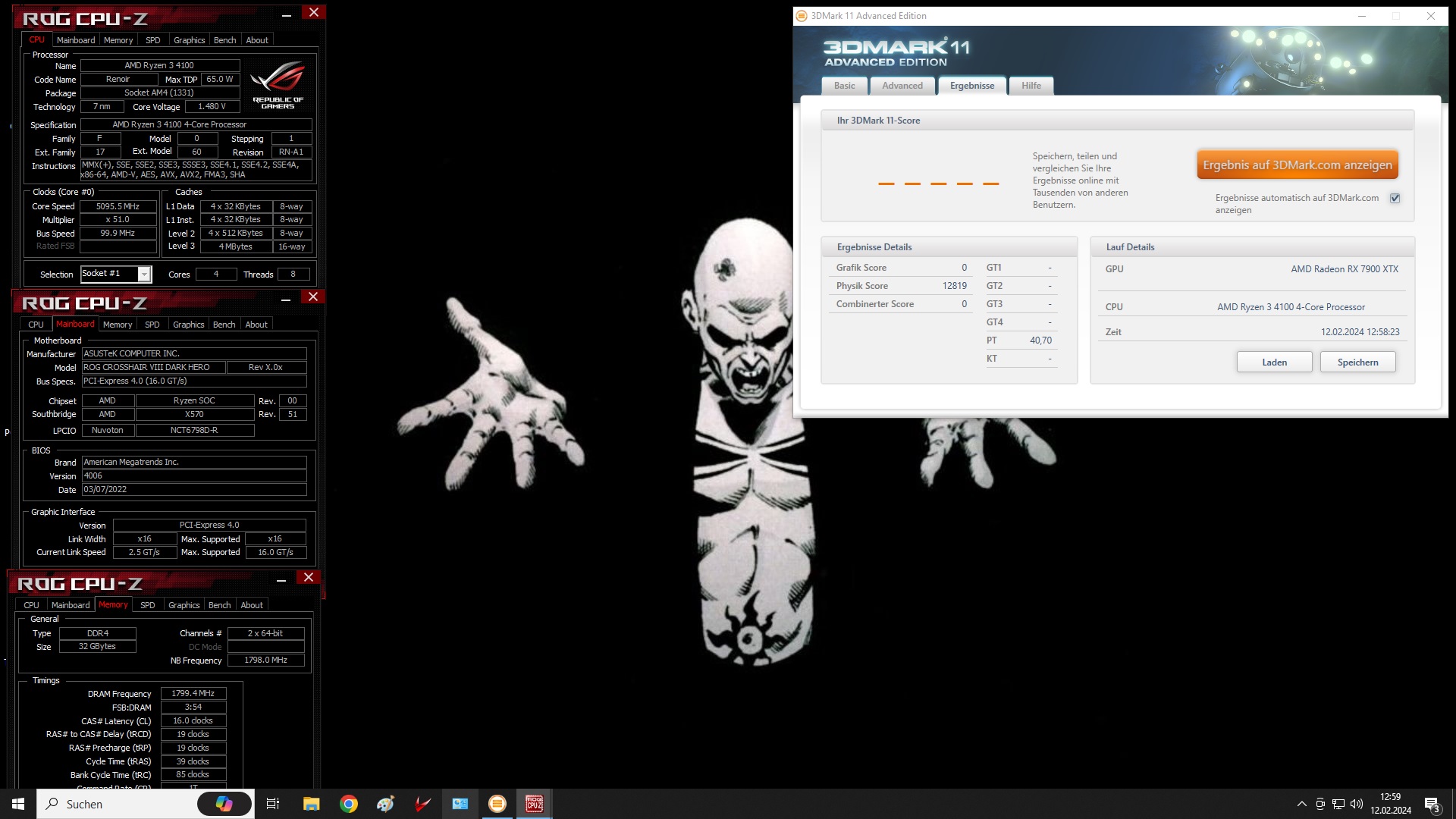1456x819 pixels.
Task: Click the Republic of Gamers logo in CPU-Z
Action: tap(278, 83)
